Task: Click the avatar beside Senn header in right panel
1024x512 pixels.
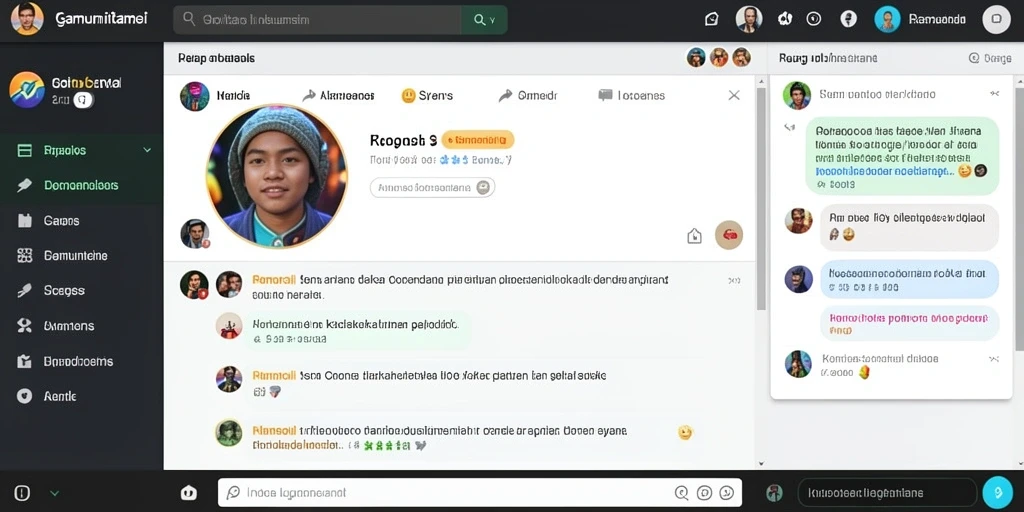Action: click(x=797, y=95)
